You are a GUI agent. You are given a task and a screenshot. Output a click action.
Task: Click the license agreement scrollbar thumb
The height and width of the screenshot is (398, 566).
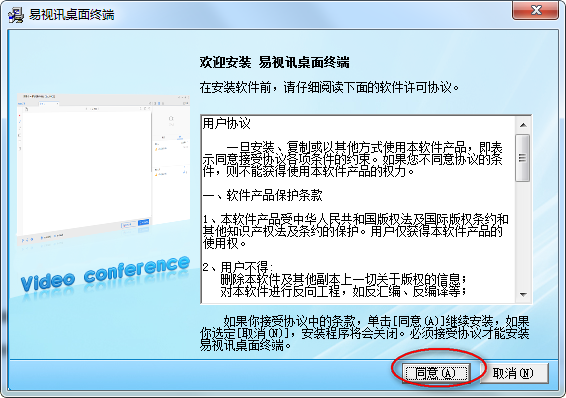pos(523,158)
